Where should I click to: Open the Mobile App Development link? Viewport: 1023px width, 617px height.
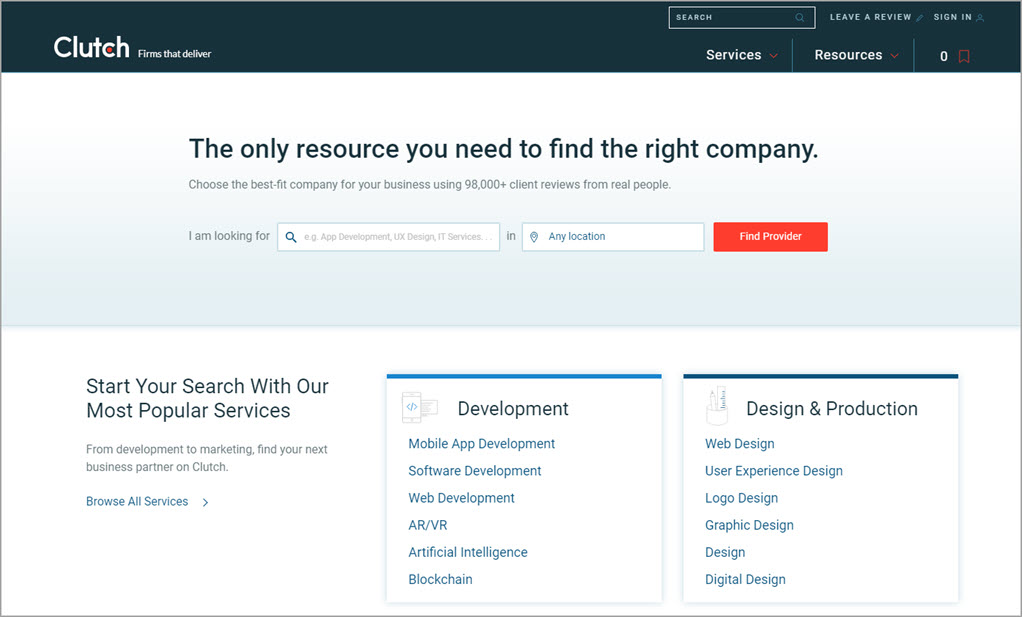[481, 444]
